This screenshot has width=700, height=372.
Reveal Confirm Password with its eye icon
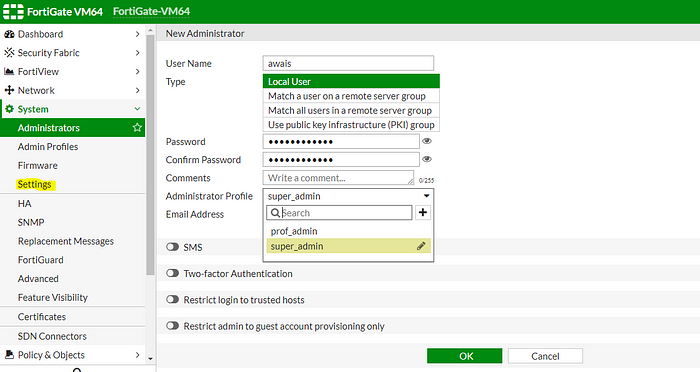click(x=427, y=159)
